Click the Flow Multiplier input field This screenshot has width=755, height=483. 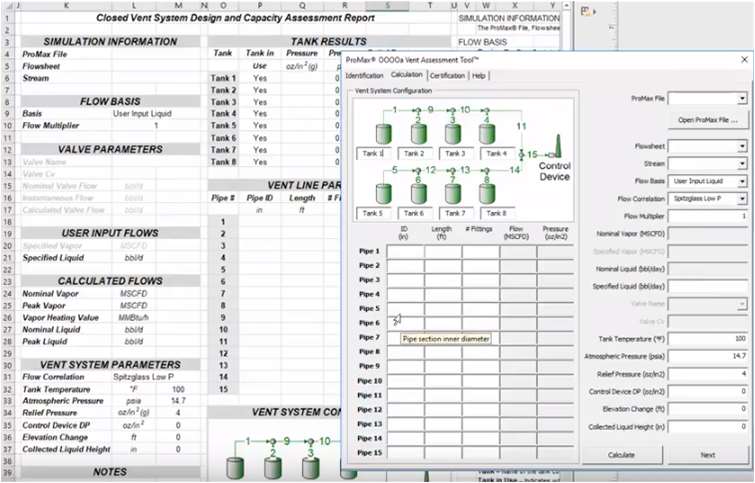pyautogui.click(x=707, y=216)
